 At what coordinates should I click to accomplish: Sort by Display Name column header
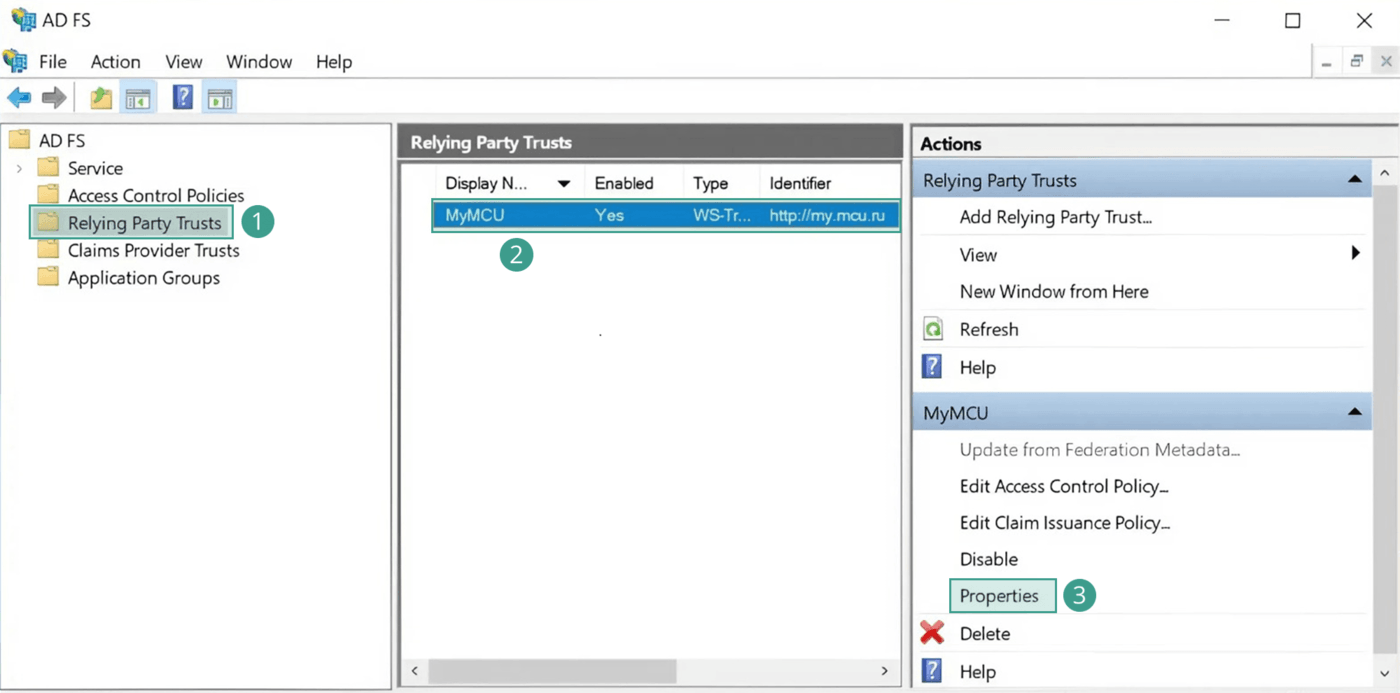pyautogui.click(x=487, y=183)
